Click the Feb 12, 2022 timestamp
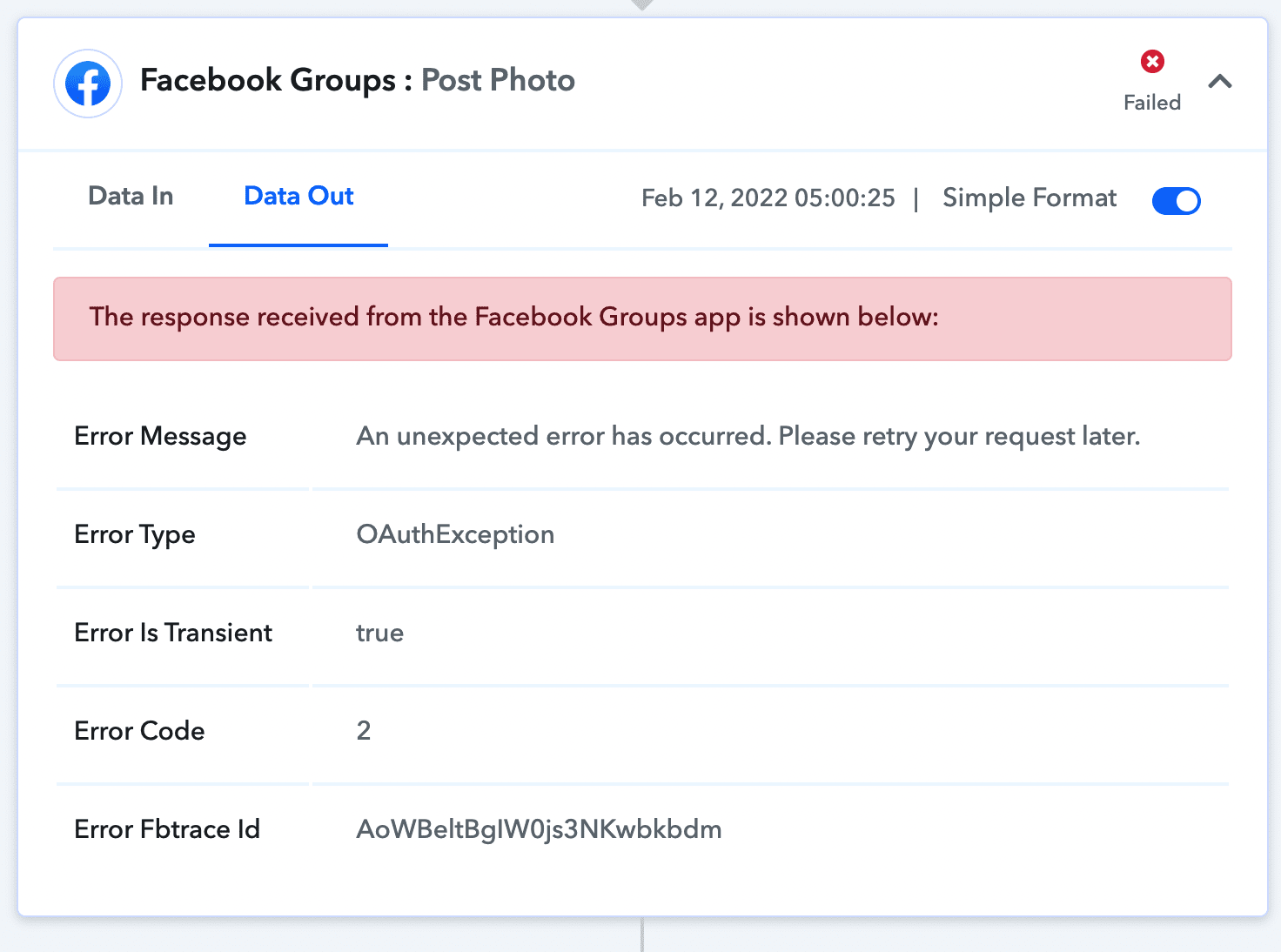The width and height of the screenshot is (1281, 952). pos(768,198)
